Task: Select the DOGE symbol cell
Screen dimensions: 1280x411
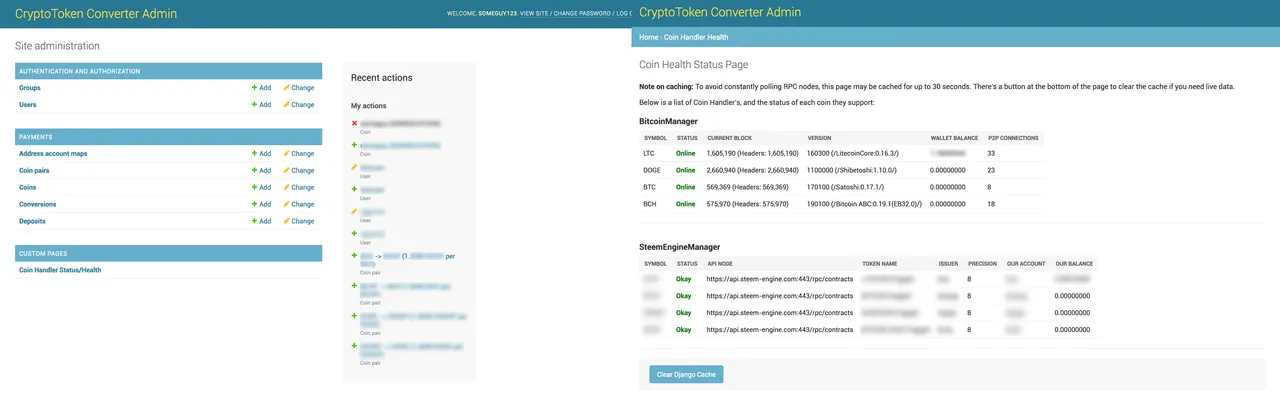Action: coord(652,170)
